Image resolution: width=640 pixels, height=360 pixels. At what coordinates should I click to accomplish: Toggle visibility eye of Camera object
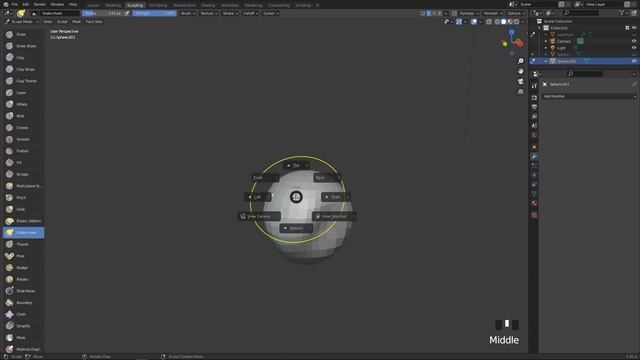point(634,41)
